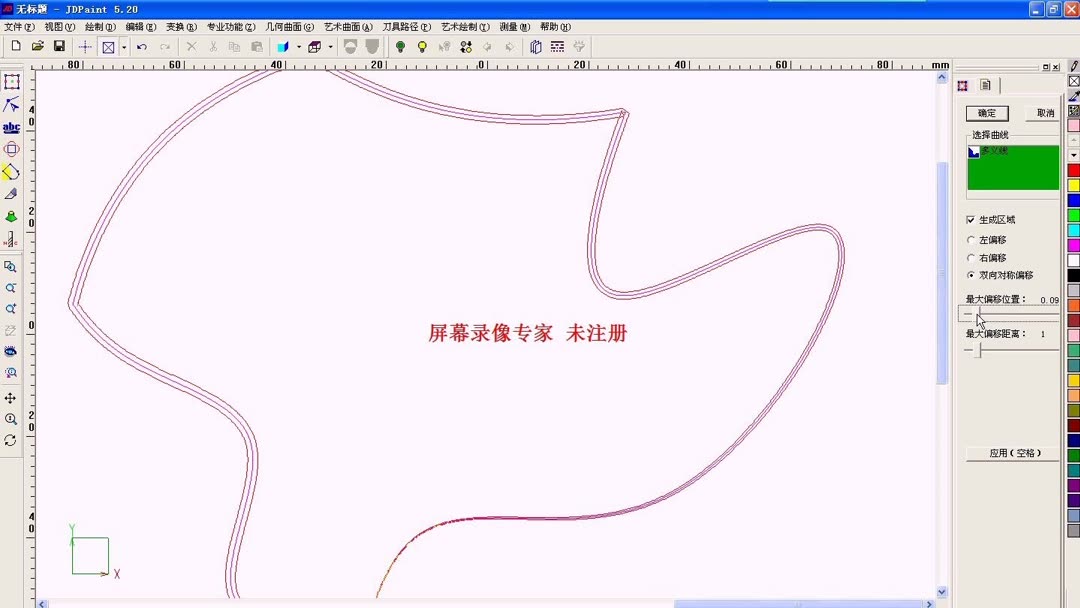
Task: Enable the 生成区域 checkbox
Action: [x=972, y=218]
